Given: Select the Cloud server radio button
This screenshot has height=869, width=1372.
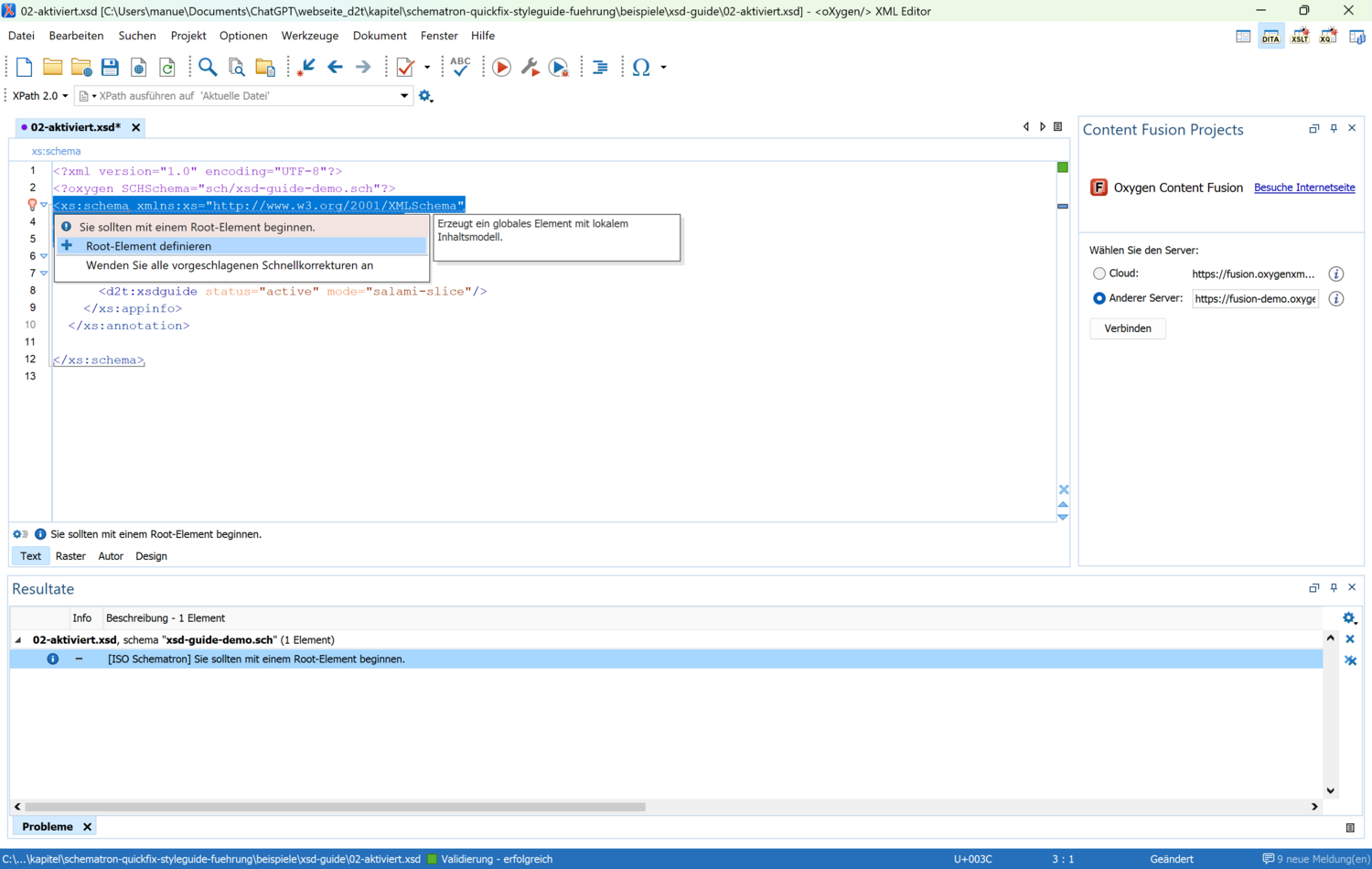Looking at the screenshot, I should 1099,274.
